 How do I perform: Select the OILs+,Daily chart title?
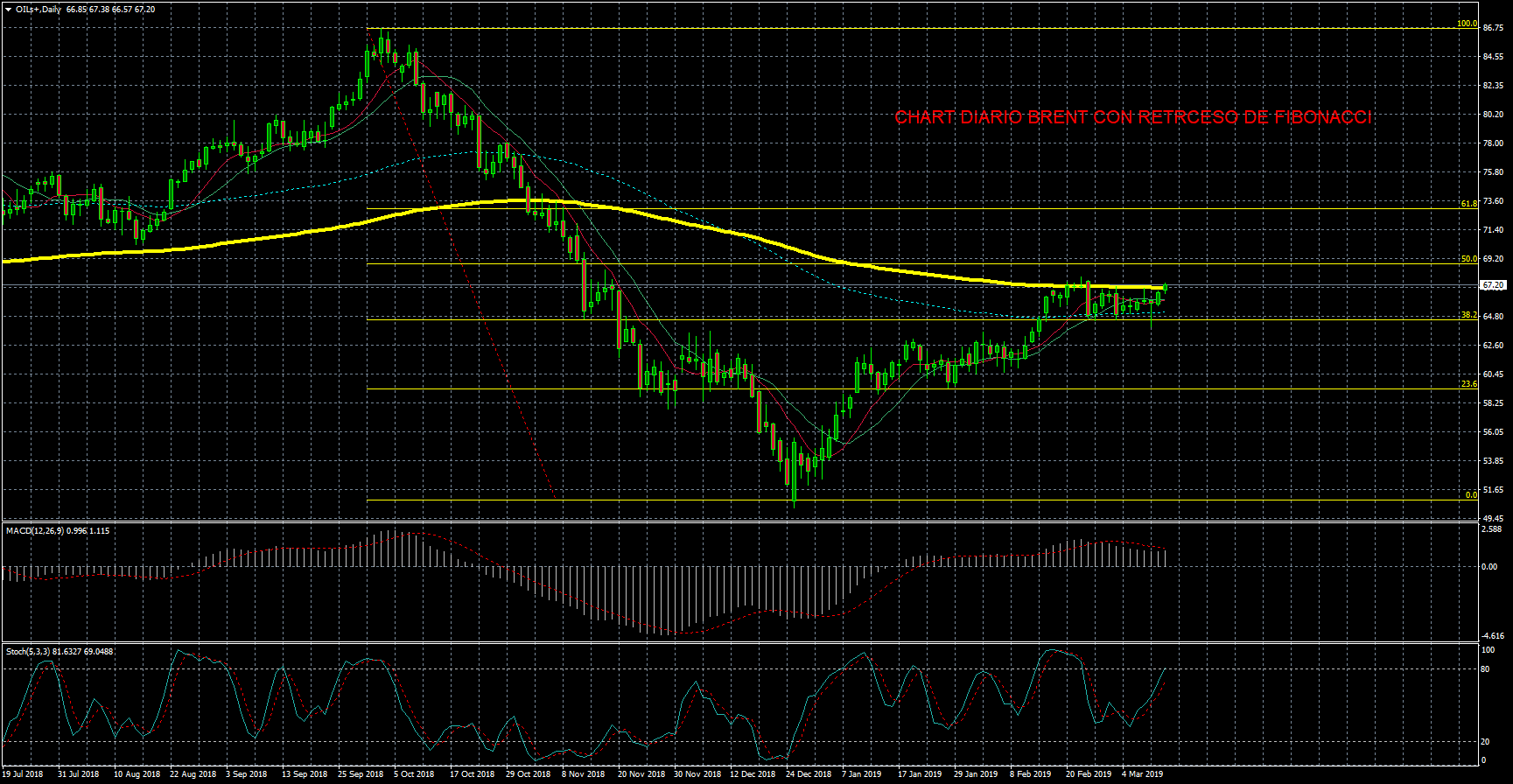[x=39, y=10]
